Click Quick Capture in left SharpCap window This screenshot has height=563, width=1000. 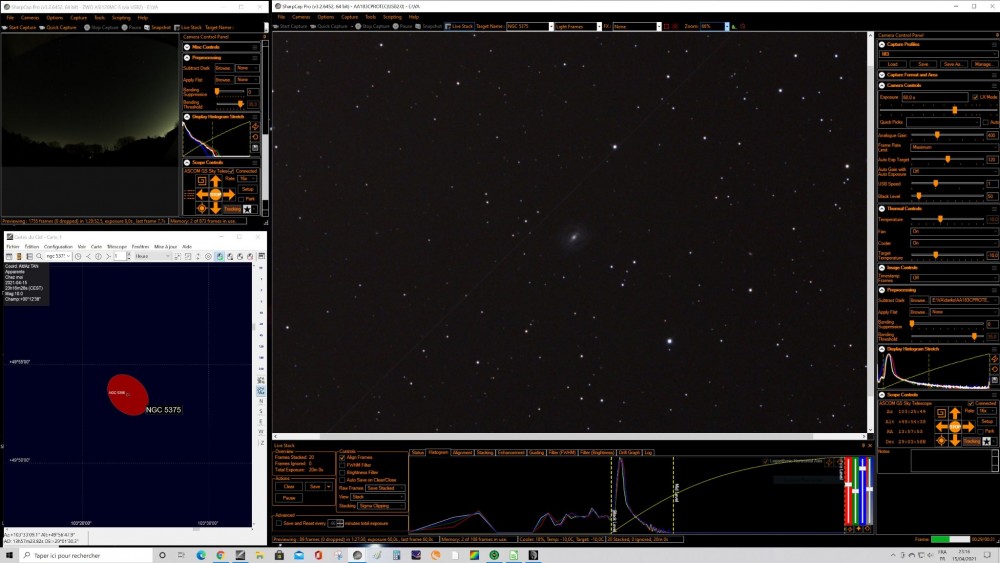(58, 27)
